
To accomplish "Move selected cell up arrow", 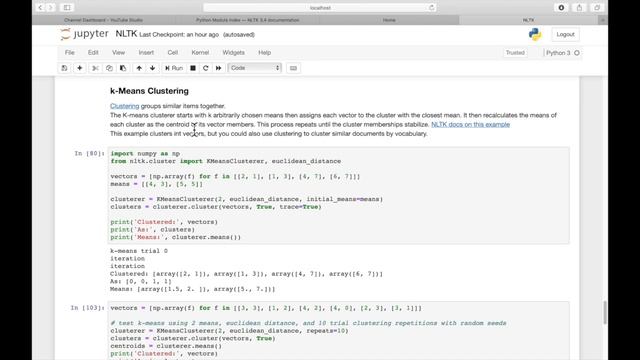I will [x=139, y=68].
